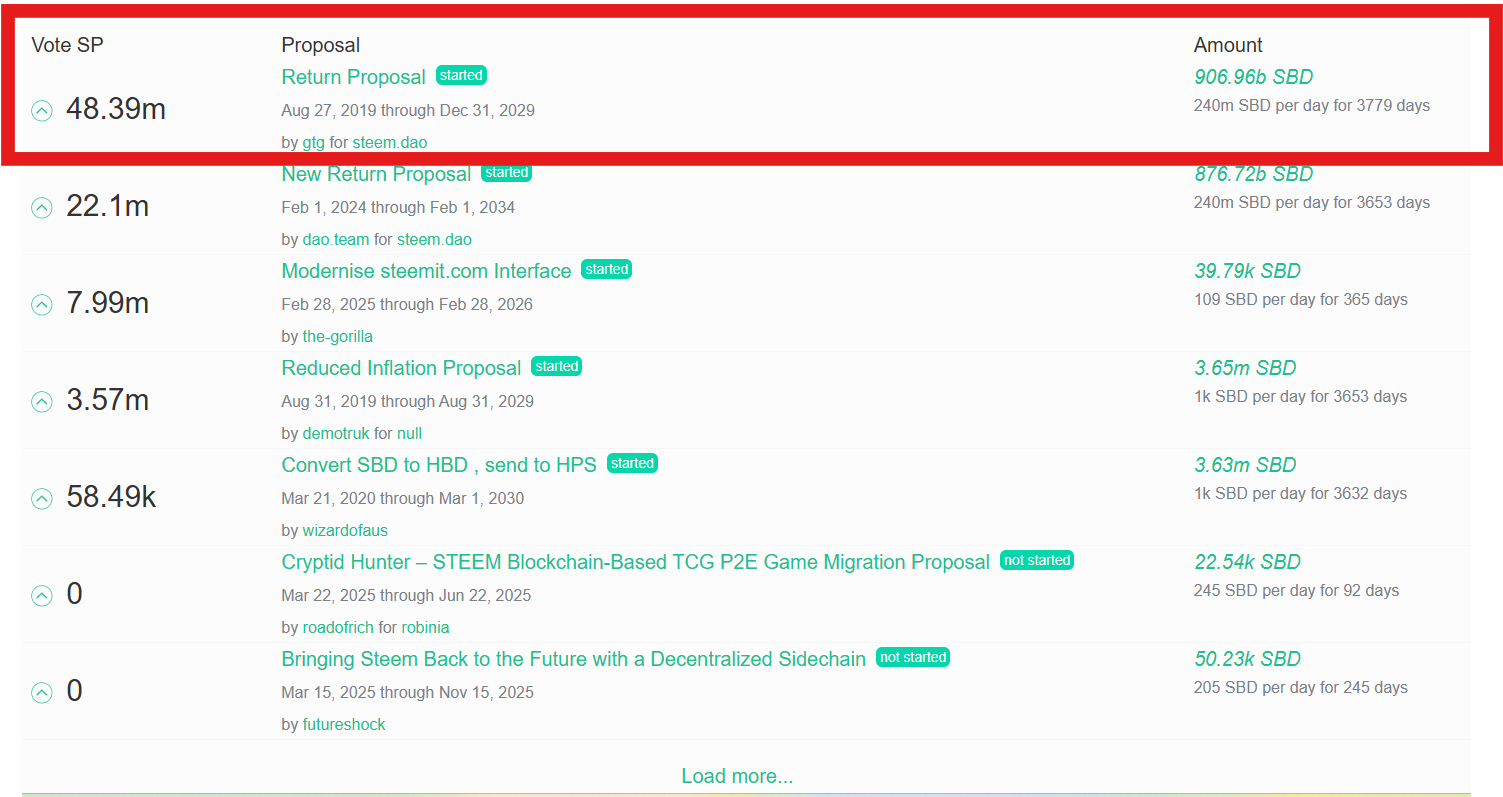The image size is (1503, 797).
Task: Click the Vote SP column header
Action: point(68,45)
